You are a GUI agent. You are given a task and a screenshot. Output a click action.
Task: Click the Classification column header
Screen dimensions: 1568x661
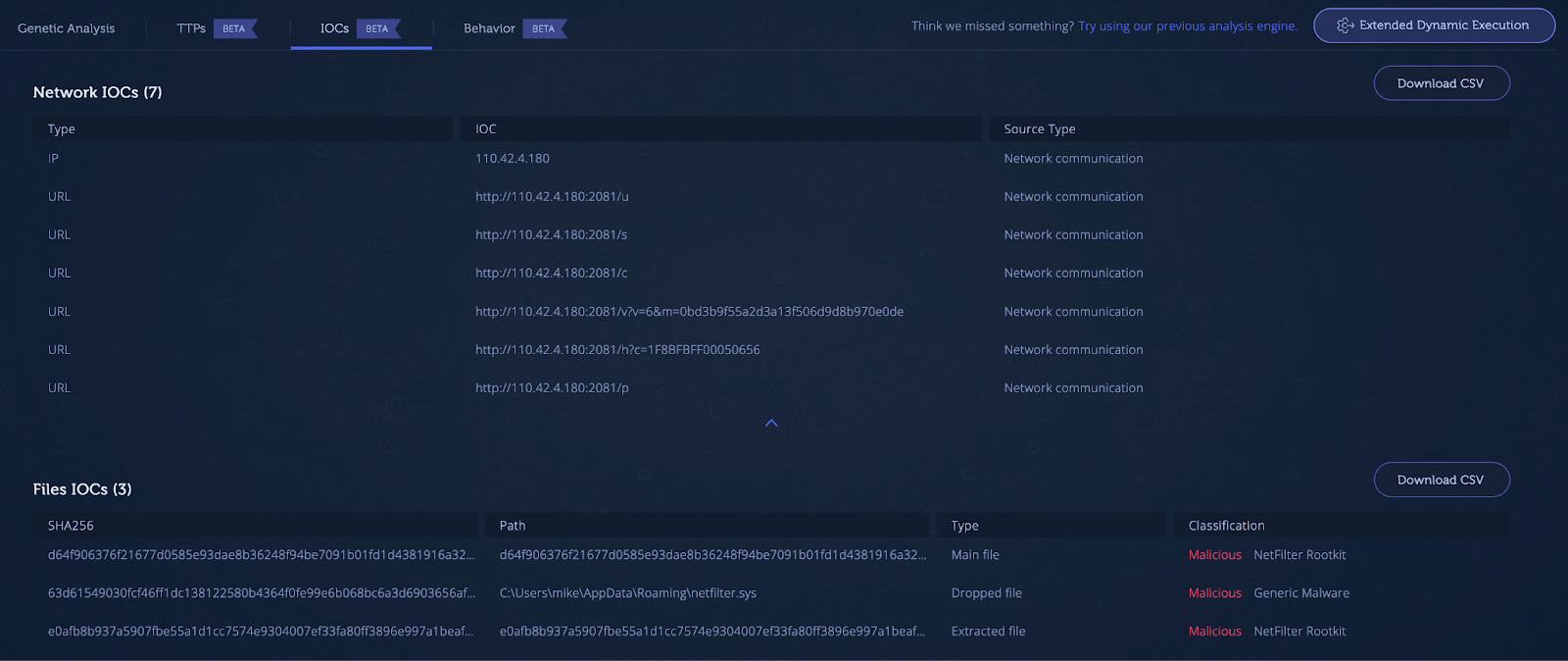point(1226,526)
